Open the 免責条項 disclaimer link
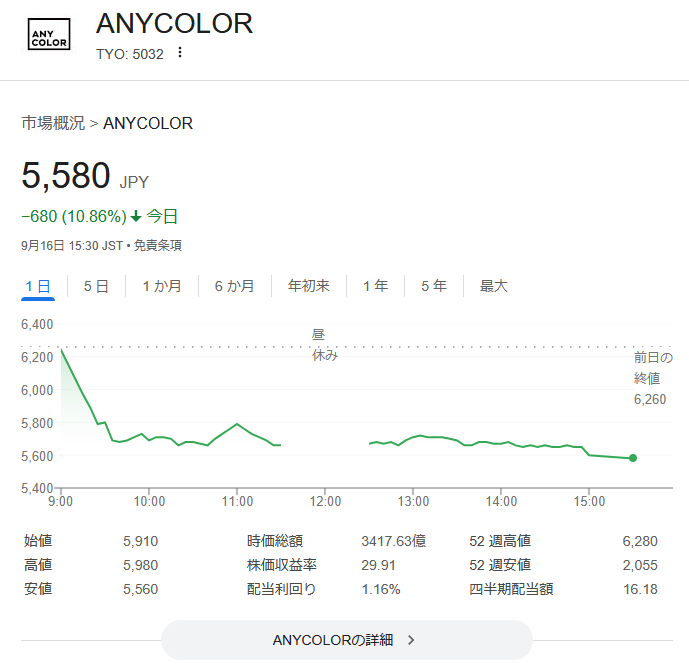The height and width of the screenshot is (669, 689). [158, 245]
